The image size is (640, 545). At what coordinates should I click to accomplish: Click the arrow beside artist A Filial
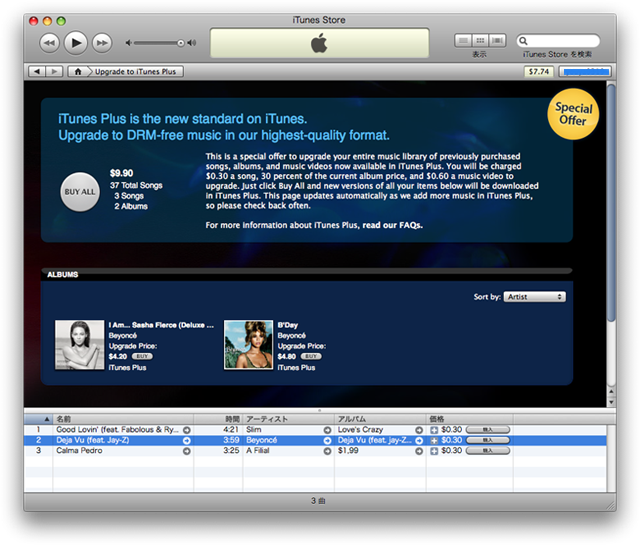coord(327,452)
